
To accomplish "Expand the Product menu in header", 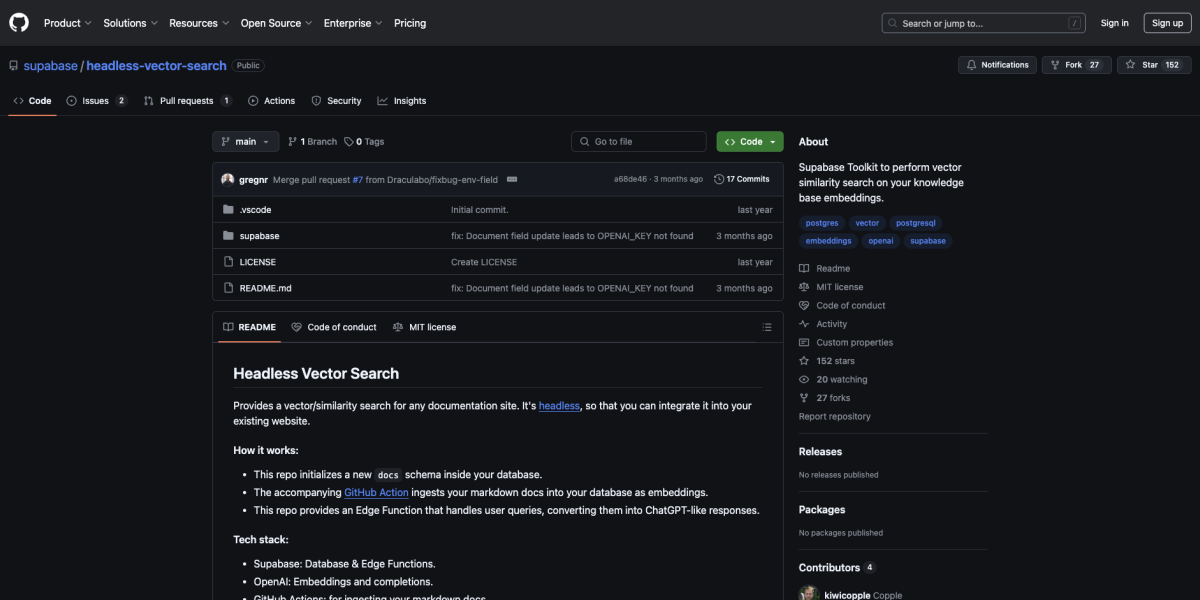I will pyautogui.click(x=67, y=23).
